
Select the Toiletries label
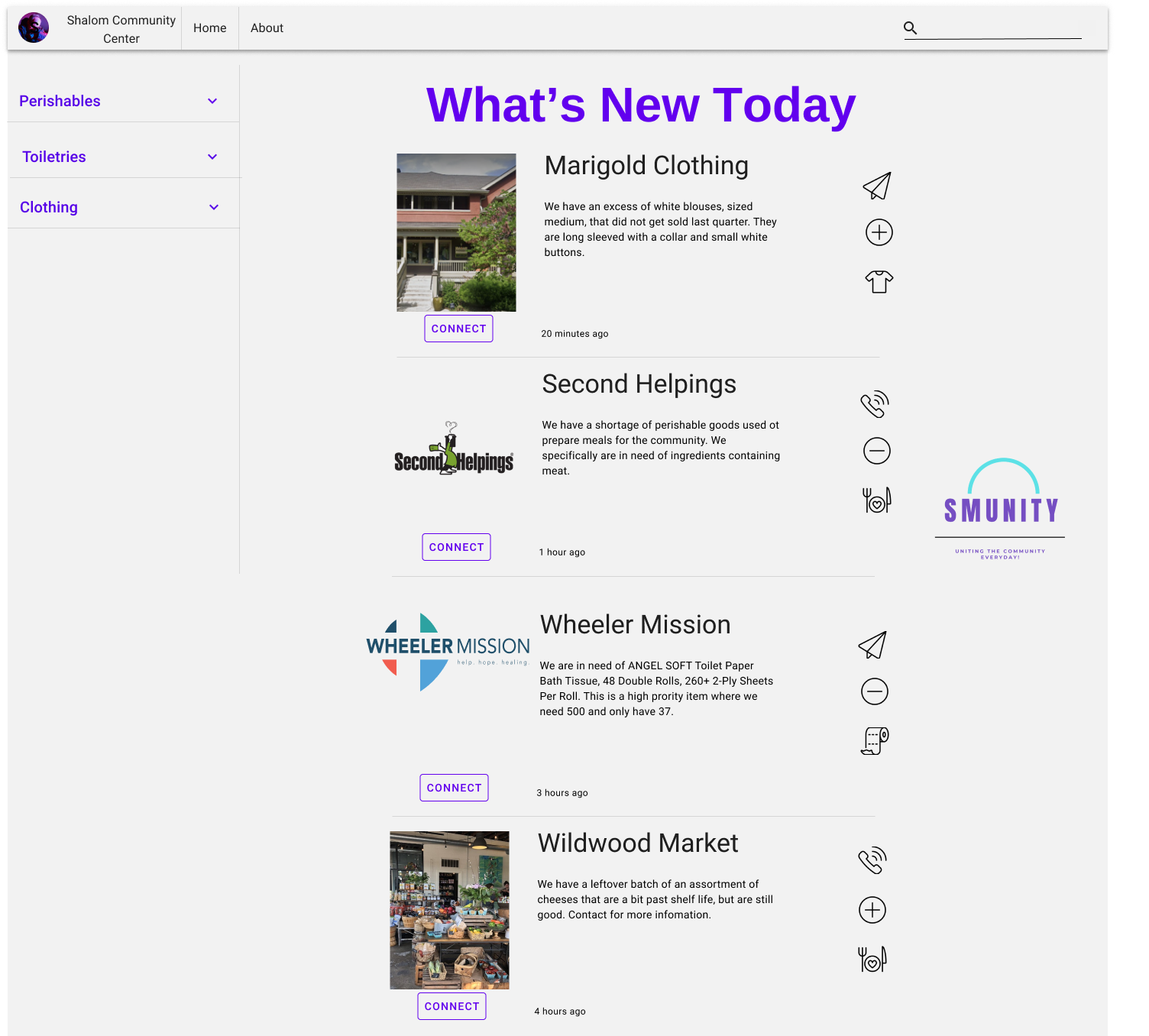54,157
